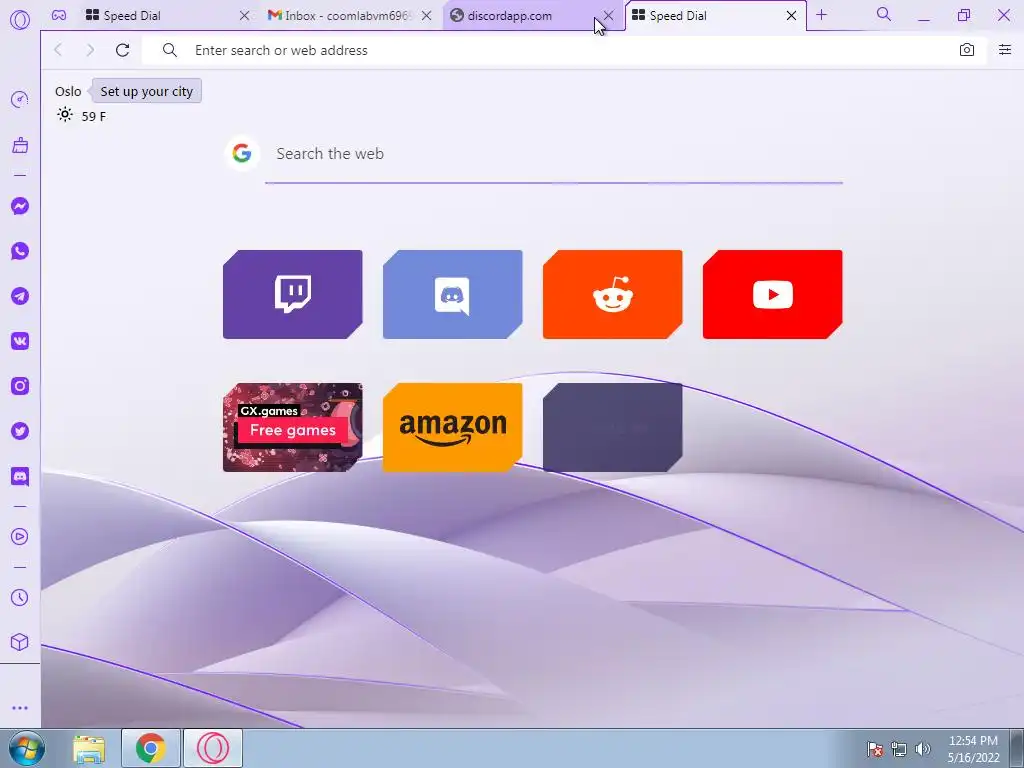Open the Amazon speed dial tile

point(453,428)
